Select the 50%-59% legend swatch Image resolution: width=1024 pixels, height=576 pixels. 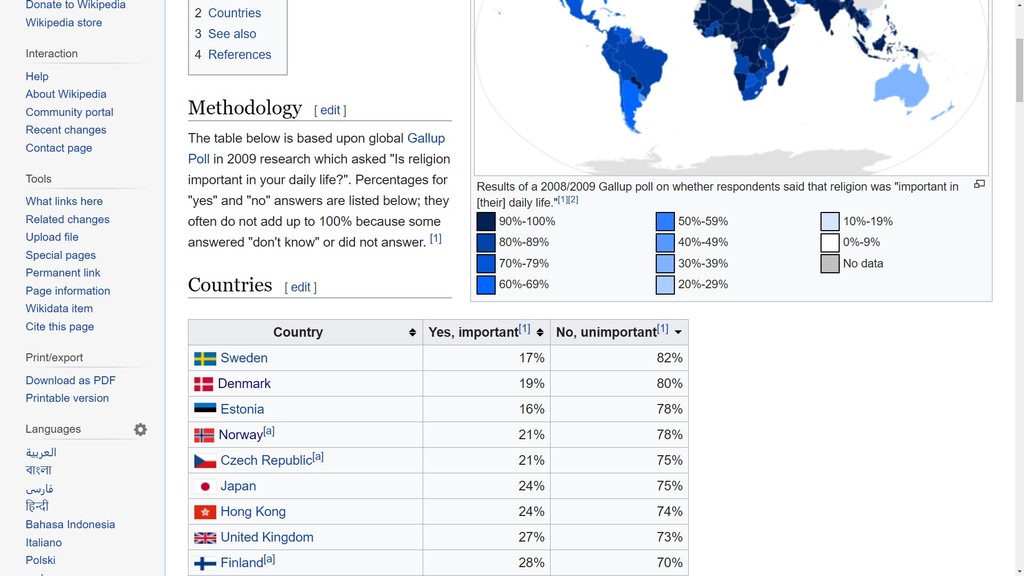click(x=665, y=221)
